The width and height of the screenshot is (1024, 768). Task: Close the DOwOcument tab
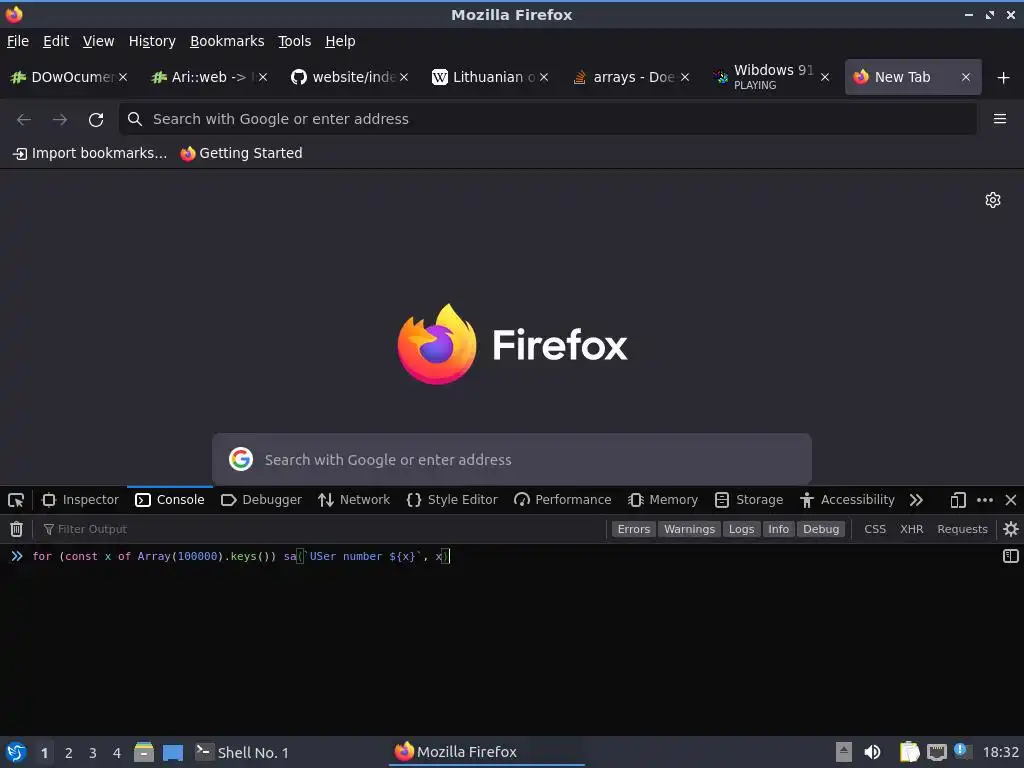[x=123, y=77]
